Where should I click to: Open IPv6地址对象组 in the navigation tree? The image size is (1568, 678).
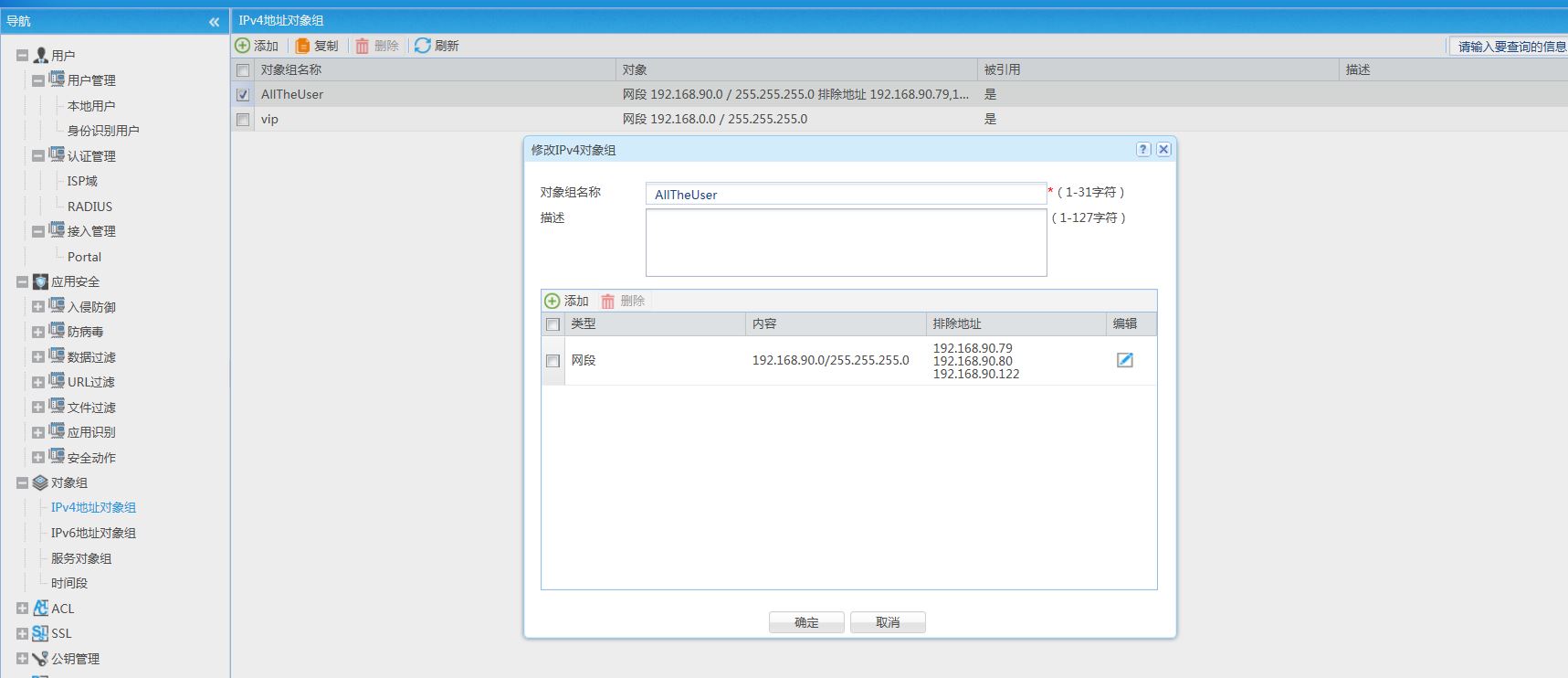pyautogui.click(x=93, y=533)
